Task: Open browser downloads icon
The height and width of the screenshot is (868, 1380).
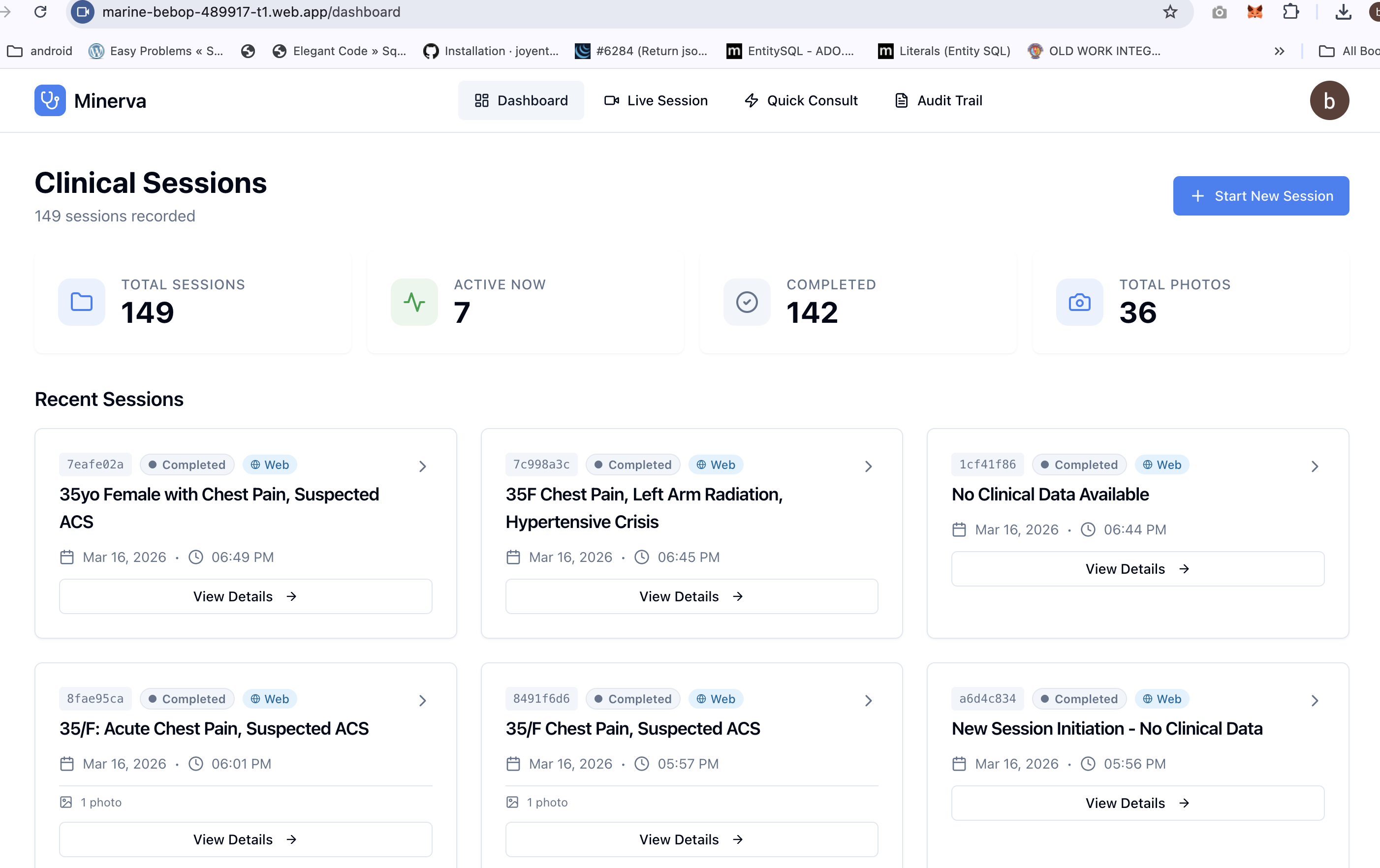Action: point(1343,12)
